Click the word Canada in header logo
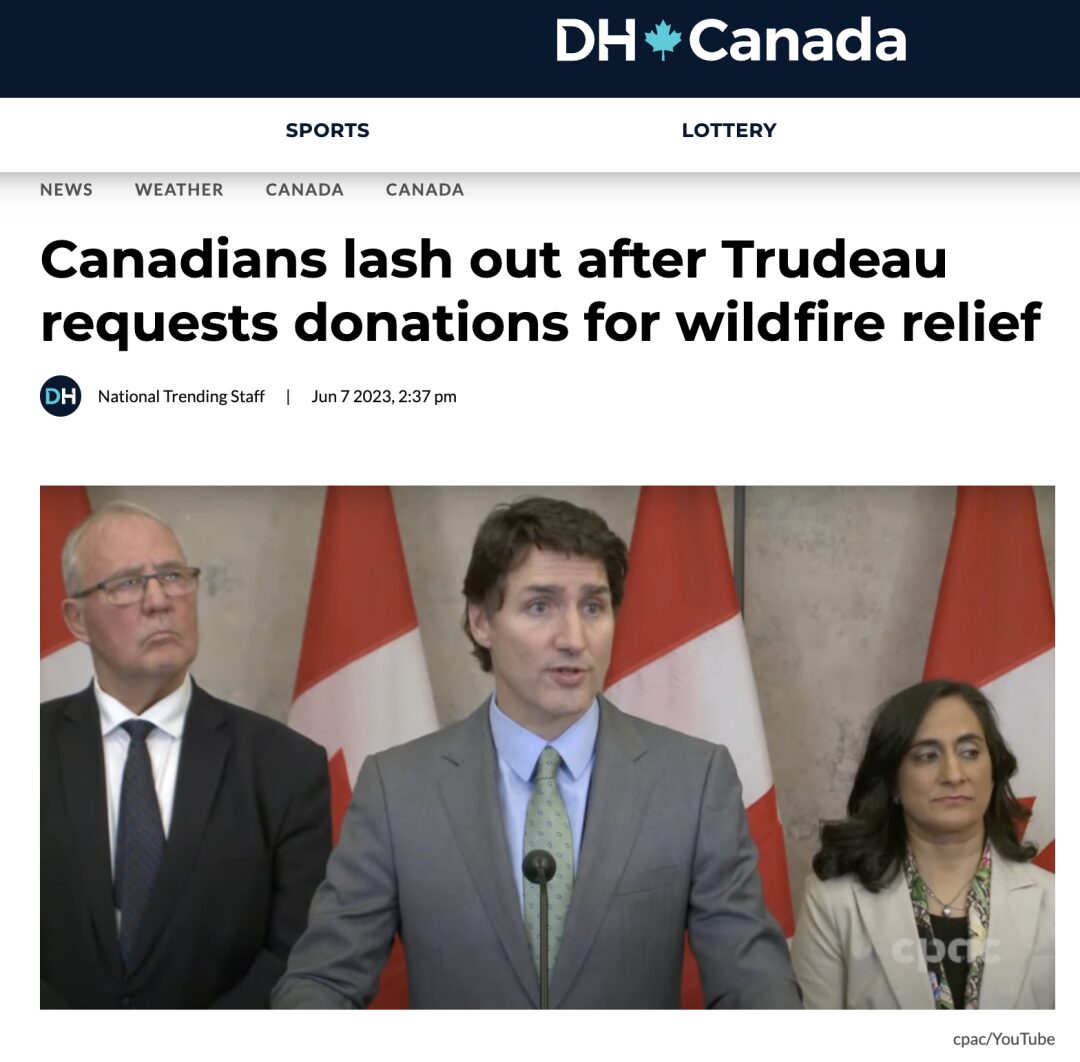Image resolution: width=1080 pixels, height=1062 pixels. [x=798, y=40]
